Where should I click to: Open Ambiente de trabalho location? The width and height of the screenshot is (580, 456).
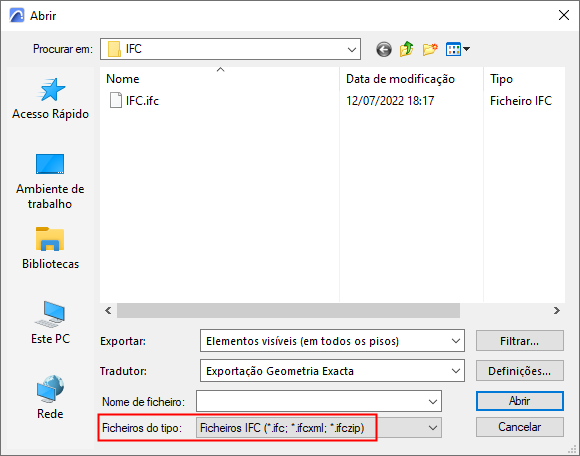click(50, 181)
